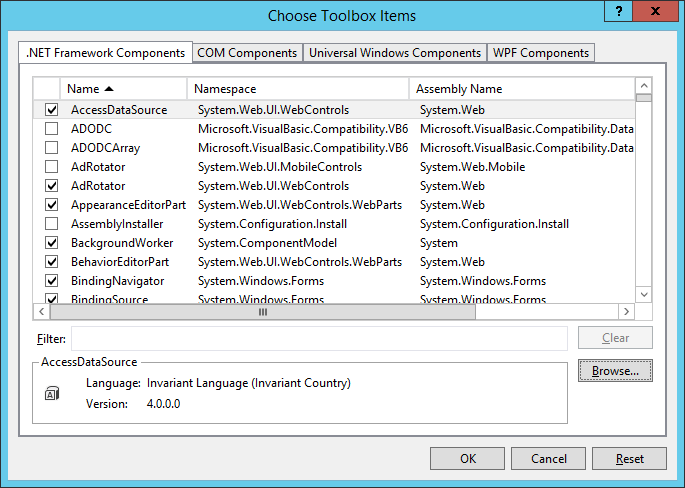Image resolution: width=685 pixels, height=488 pixels.
Task: Uncheck the BindingNavigator checkbox
Action: [52, 280]
